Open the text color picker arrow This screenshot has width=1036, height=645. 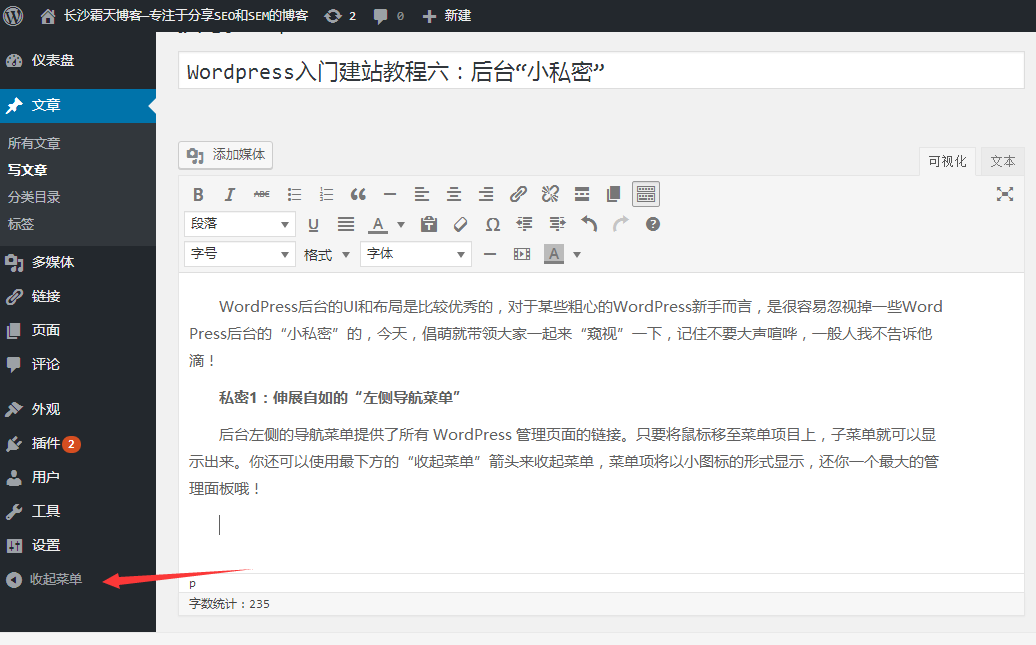tap(400, 225)
